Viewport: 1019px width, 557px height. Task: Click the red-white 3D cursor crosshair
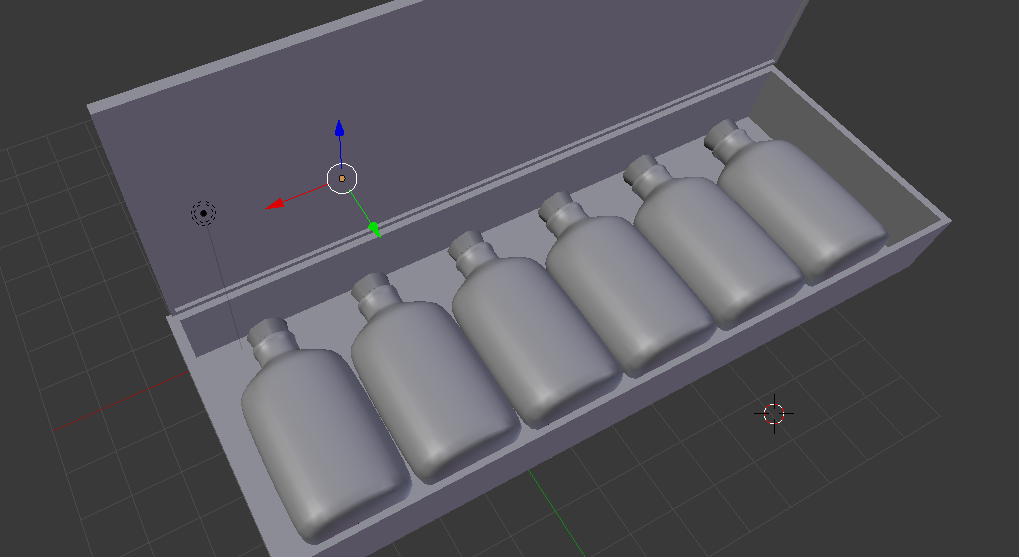[x=774, y=413]
